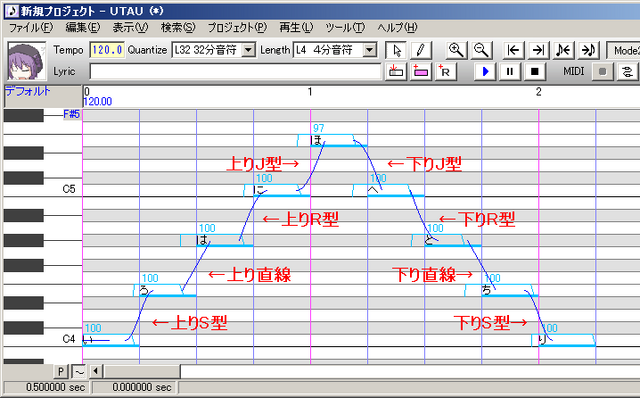
Task: Click the Lyric input field
Action: pyautogui.click(x=235, y=72)
